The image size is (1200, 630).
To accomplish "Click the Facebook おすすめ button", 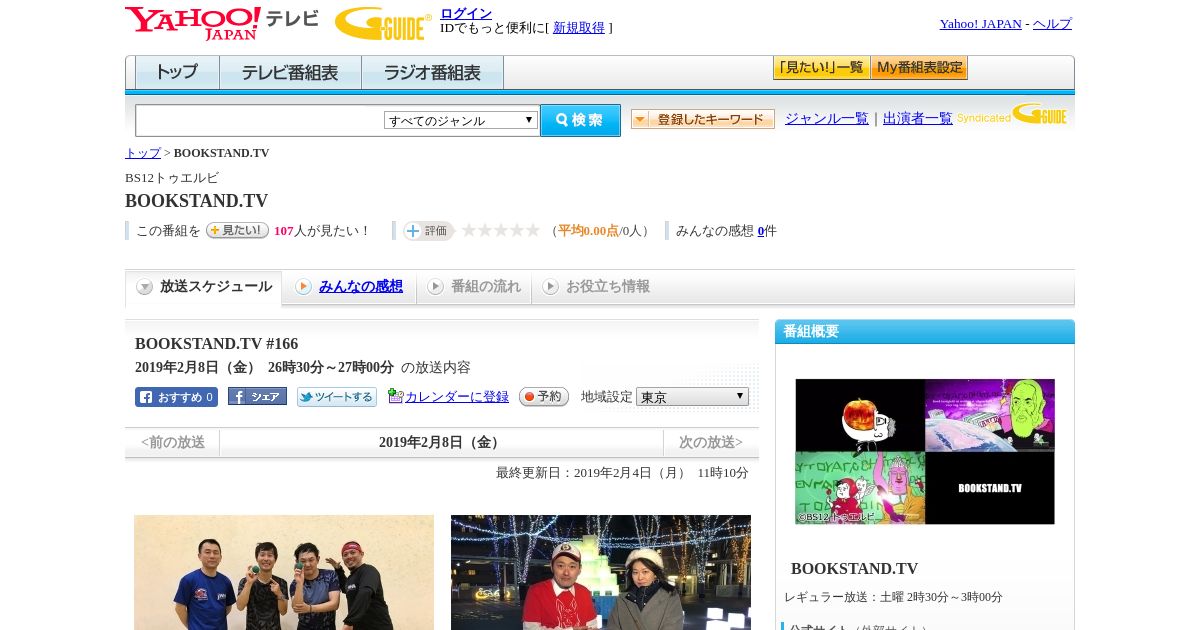I will 176,397.
